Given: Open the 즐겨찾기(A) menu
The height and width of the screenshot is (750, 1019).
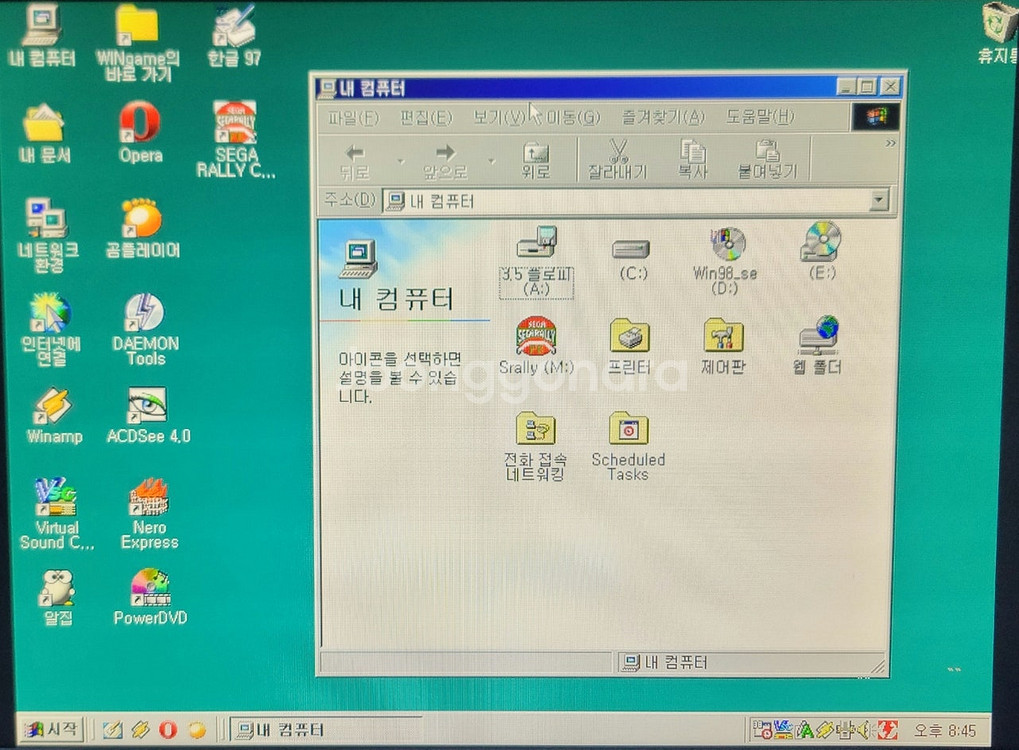Looking at the screenshot, I should pyautogui.click(x=663, y=118).
